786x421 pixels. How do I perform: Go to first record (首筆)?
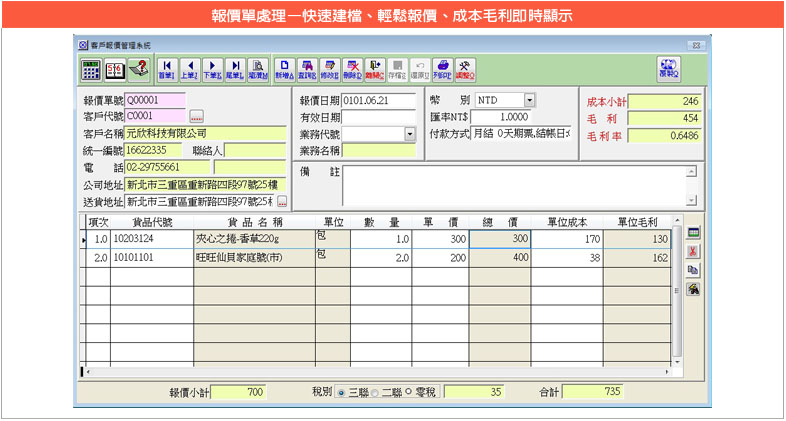tap(166, 69)
